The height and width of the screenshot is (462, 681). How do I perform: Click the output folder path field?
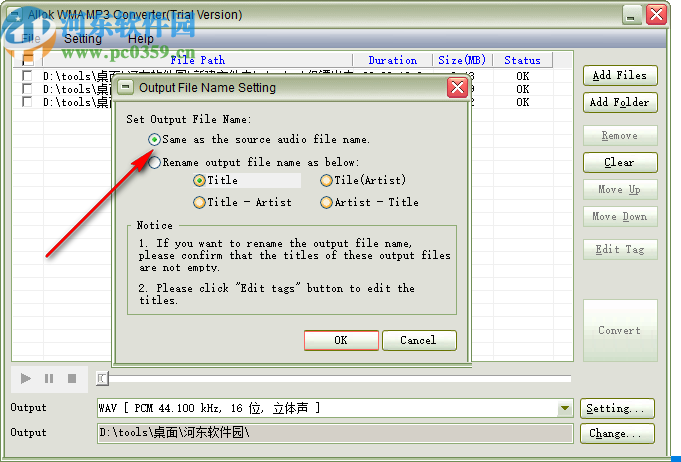[x=335, y=433]
